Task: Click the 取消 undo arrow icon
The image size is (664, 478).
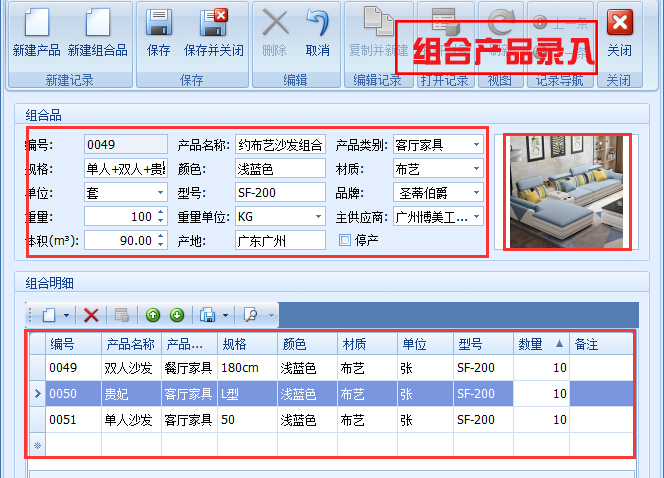Action: click(x=318, y=25)
